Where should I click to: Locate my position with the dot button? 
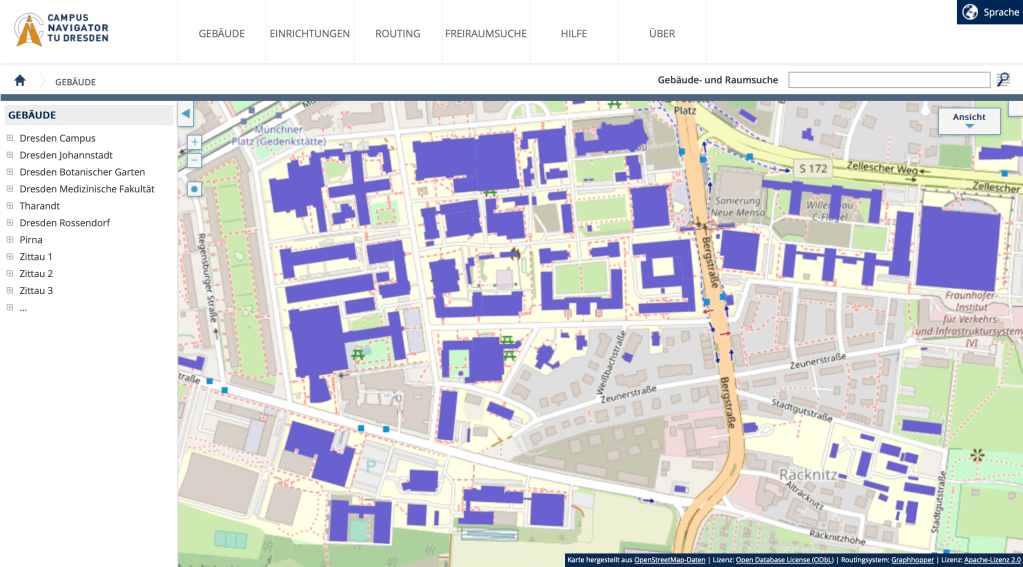(194, 188)
